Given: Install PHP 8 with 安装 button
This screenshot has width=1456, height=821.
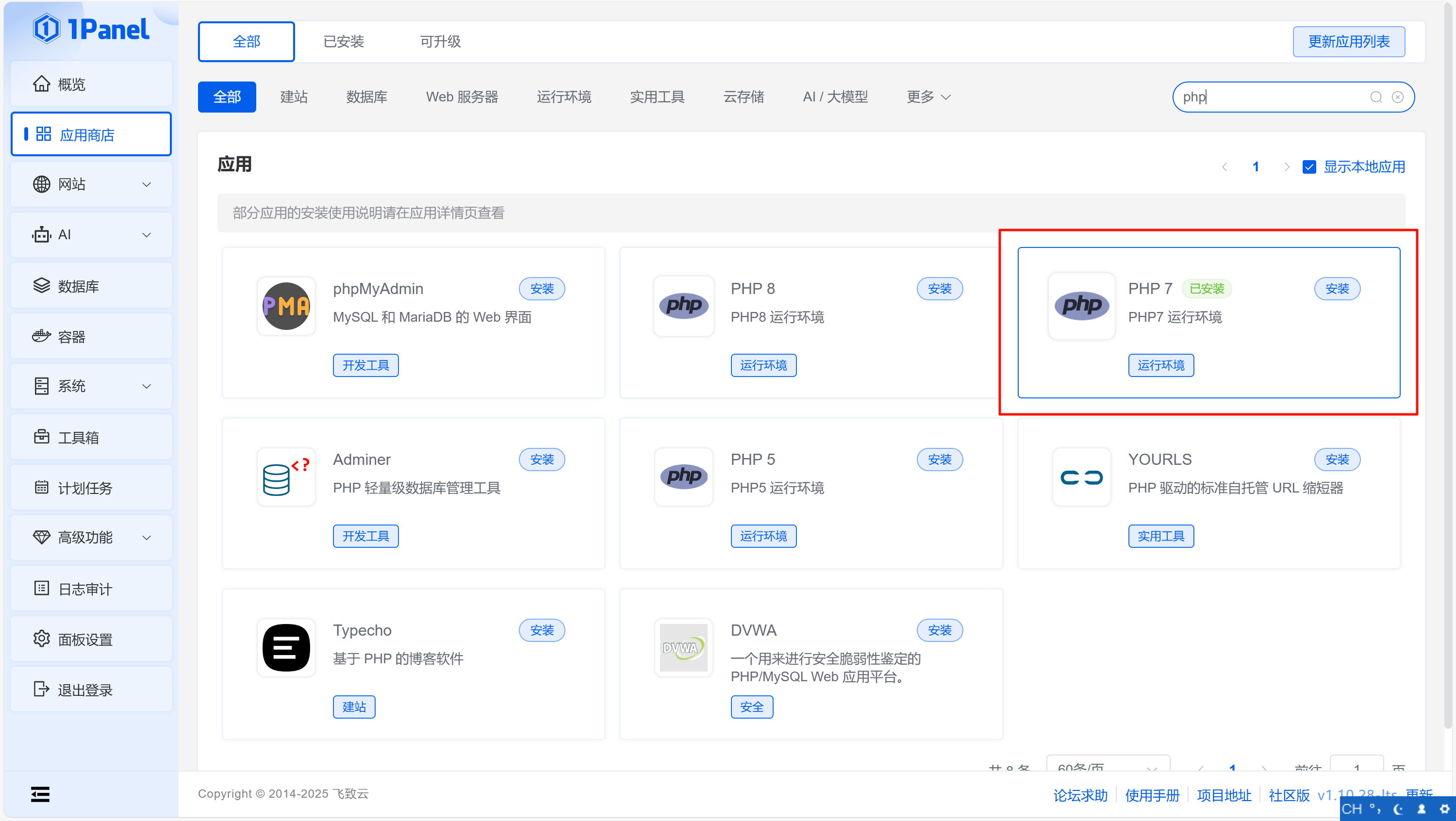Looking at the screenshot, I should coord(940,289).
